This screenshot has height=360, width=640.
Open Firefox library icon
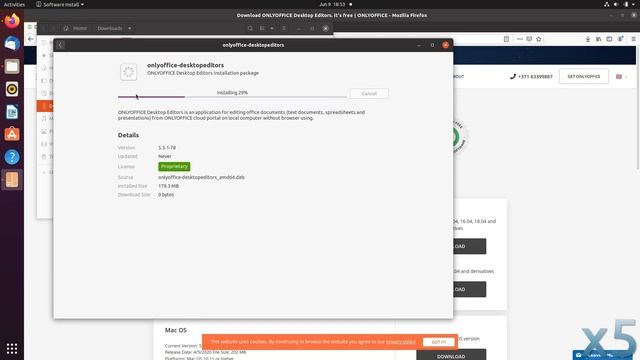598,39
